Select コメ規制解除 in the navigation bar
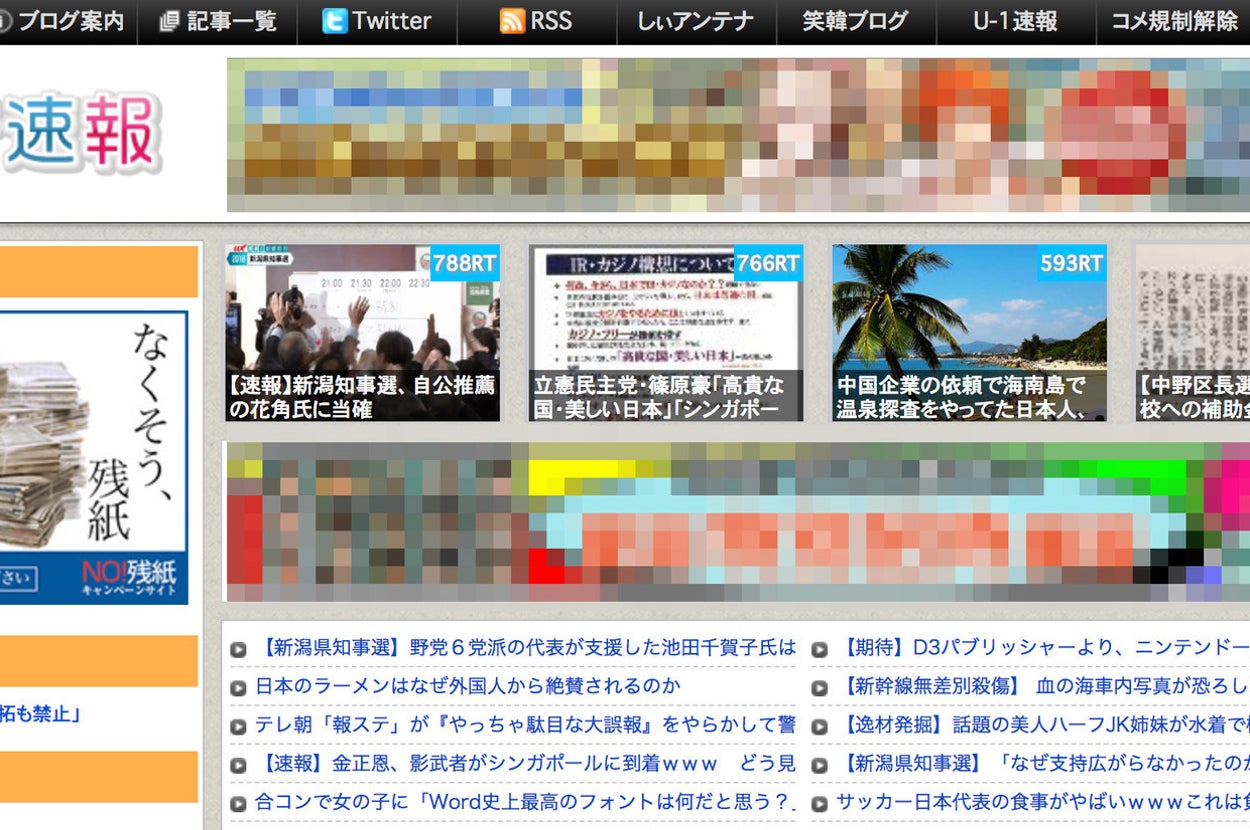 coord(1174,21)
